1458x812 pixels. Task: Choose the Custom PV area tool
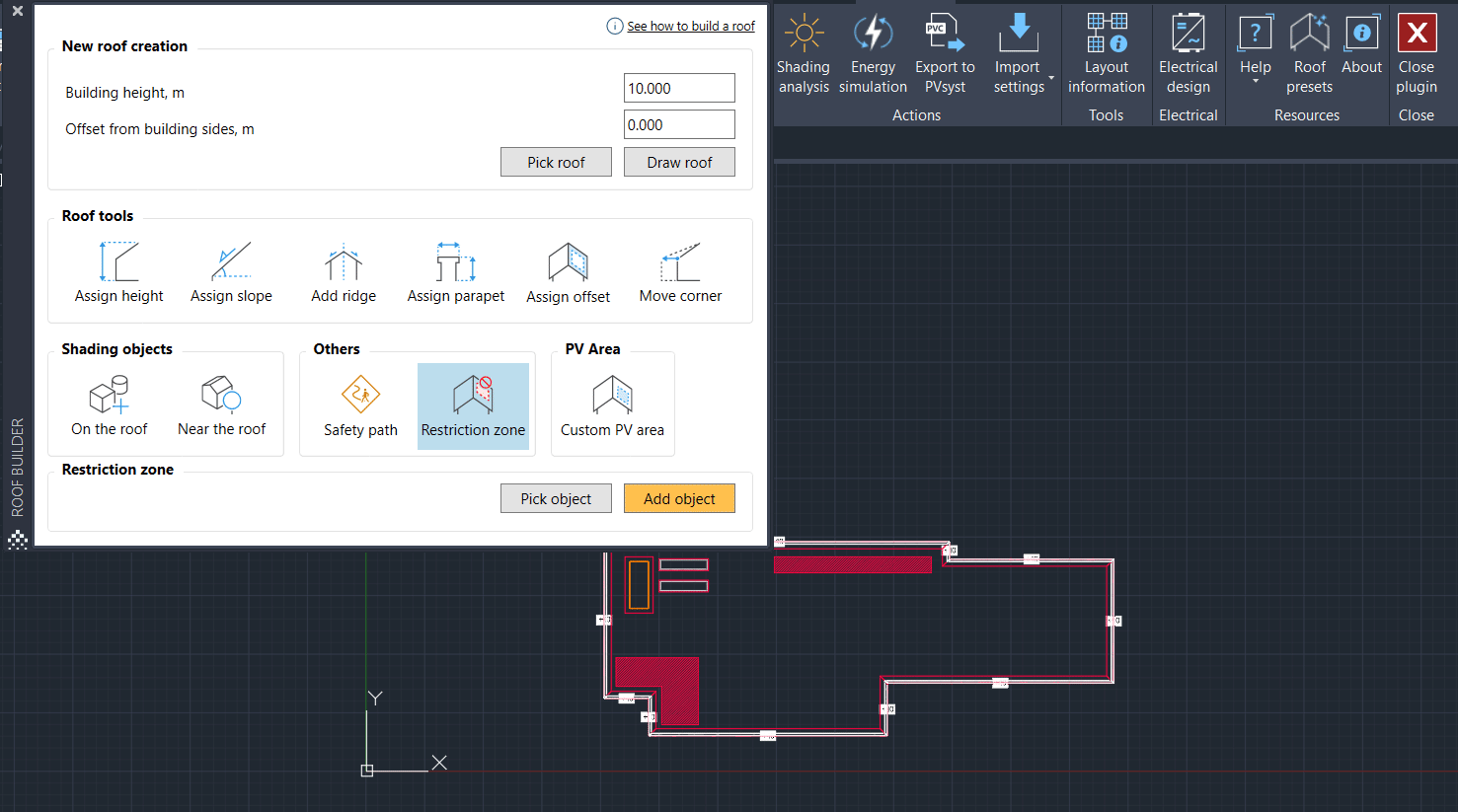tap(613, 406)
